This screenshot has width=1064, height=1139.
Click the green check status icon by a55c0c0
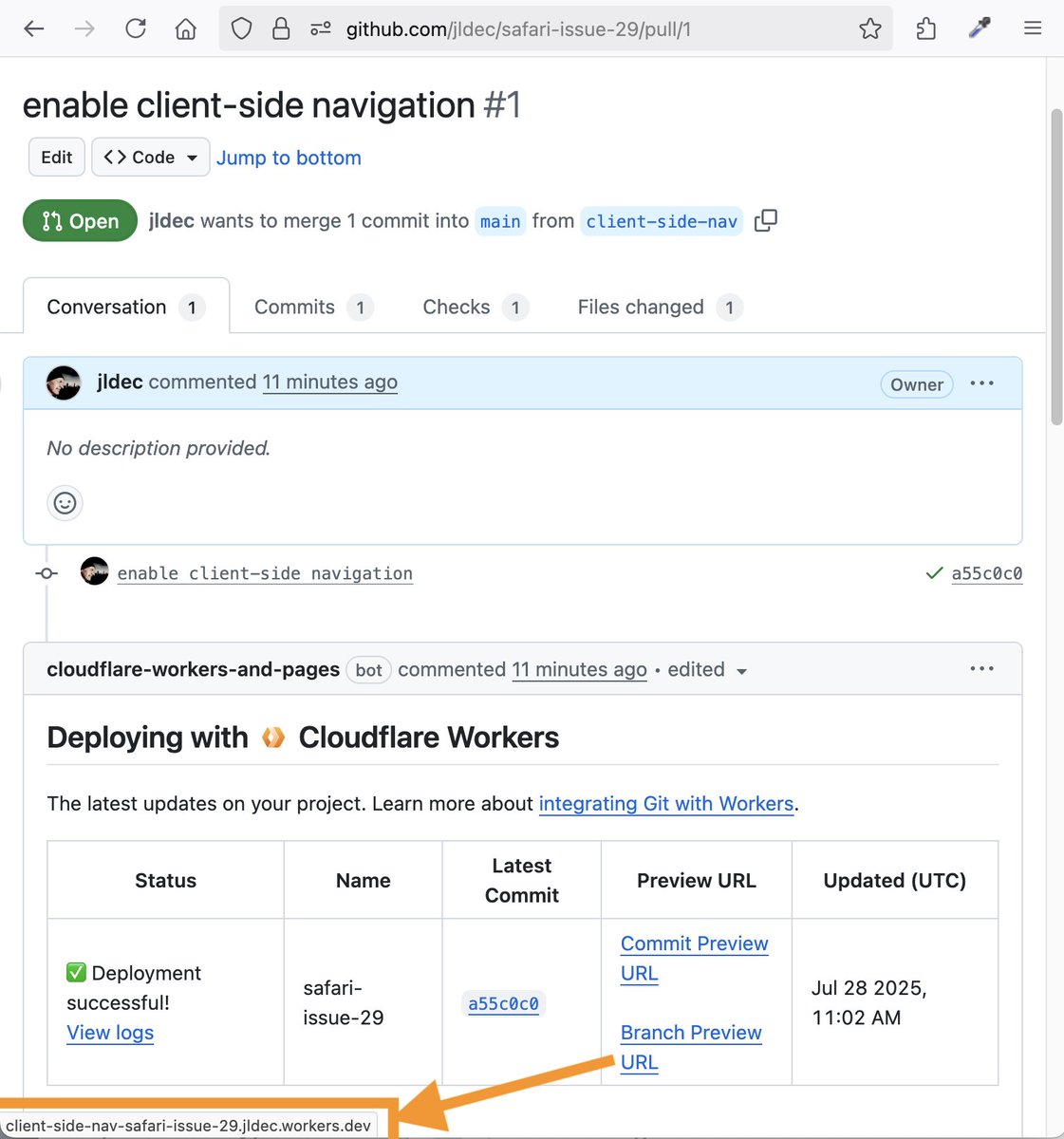pos(934,573)
